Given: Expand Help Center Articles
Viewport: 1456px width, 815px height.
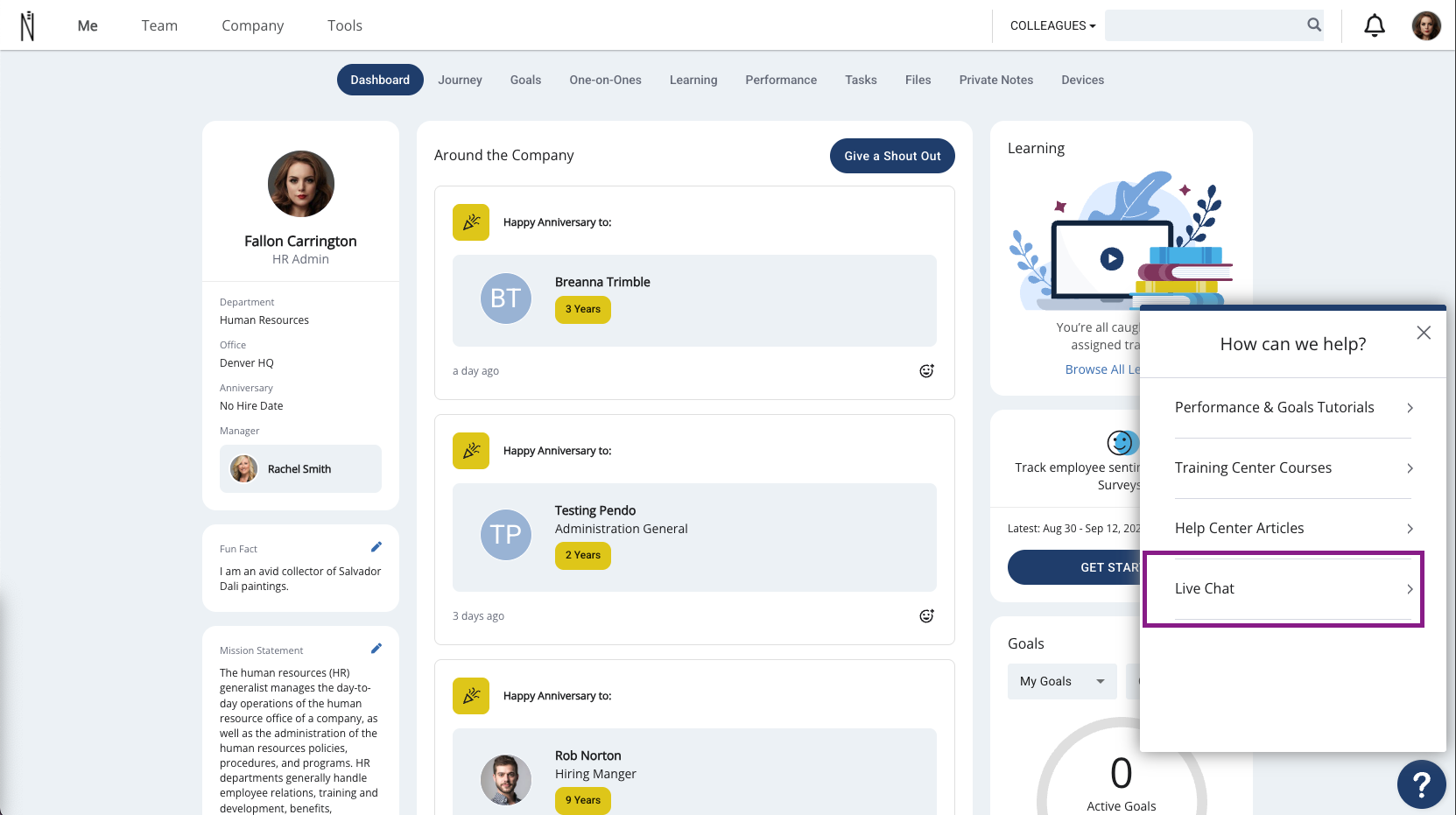Looking at the screenshot, I should pos(1293,529).
